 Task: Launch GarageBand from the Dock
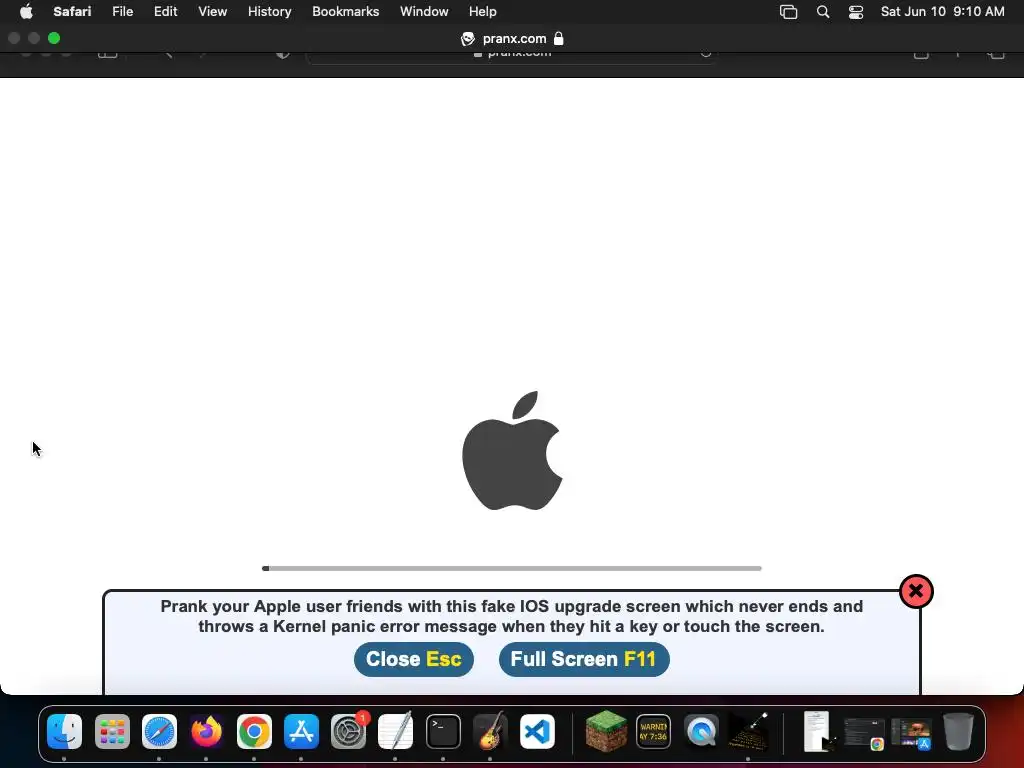tap(490, 731)
